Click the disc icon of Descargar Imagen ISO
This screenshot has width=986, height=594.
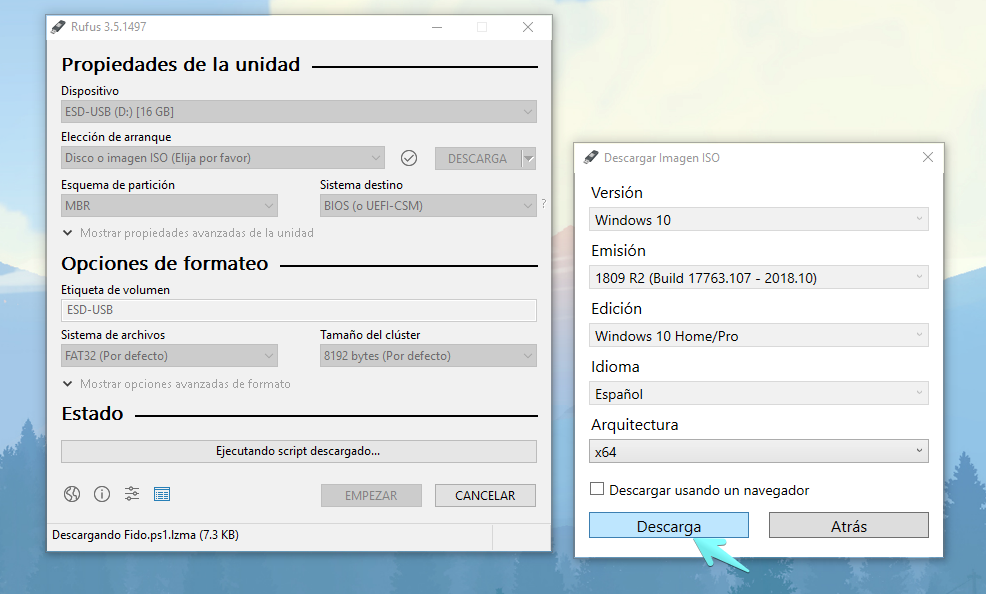tap(593, 157)
